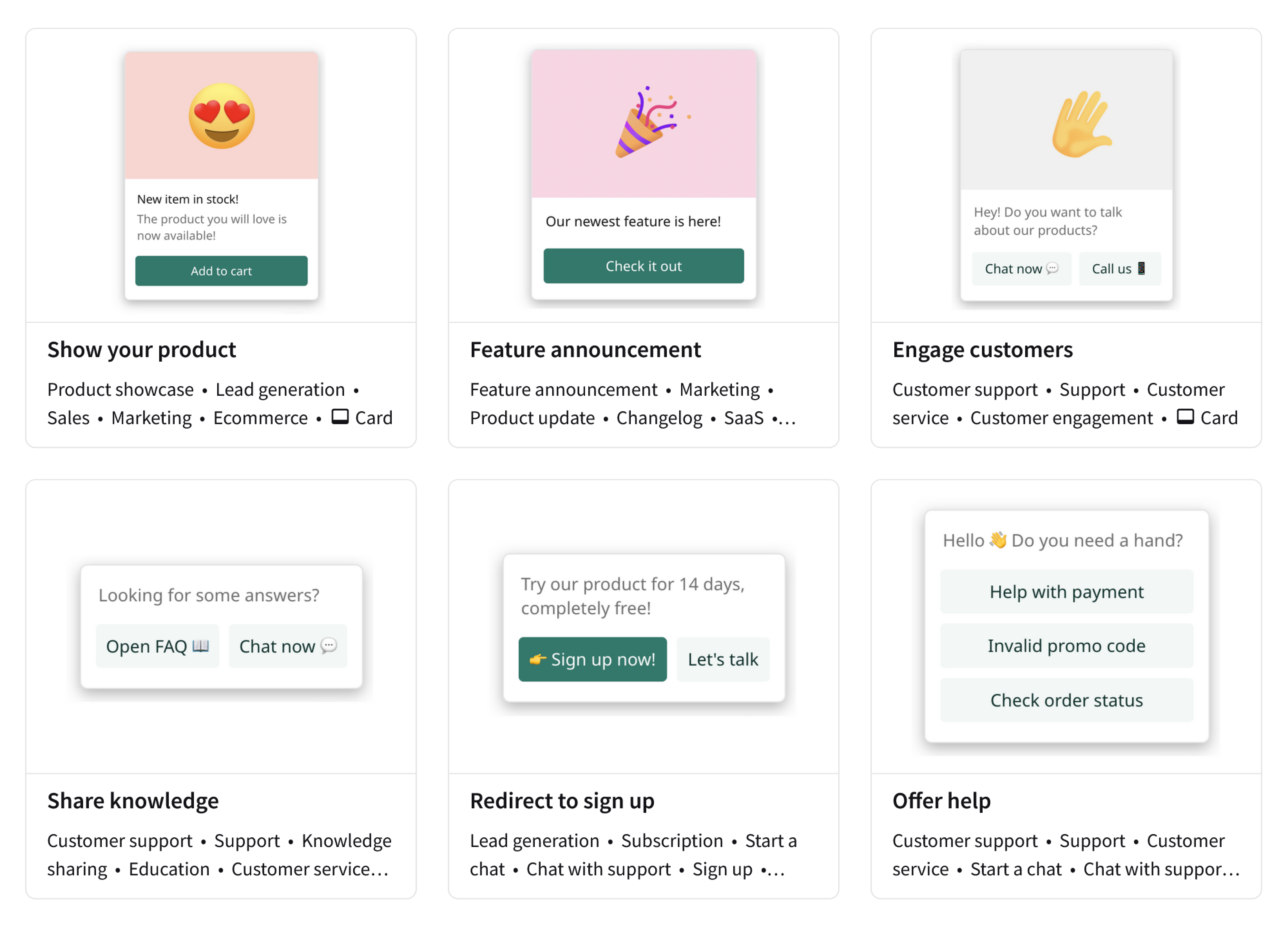This screenshot has height=925, width=1288.
Task: Click the Sign up now! button
Action: [592, 659]
